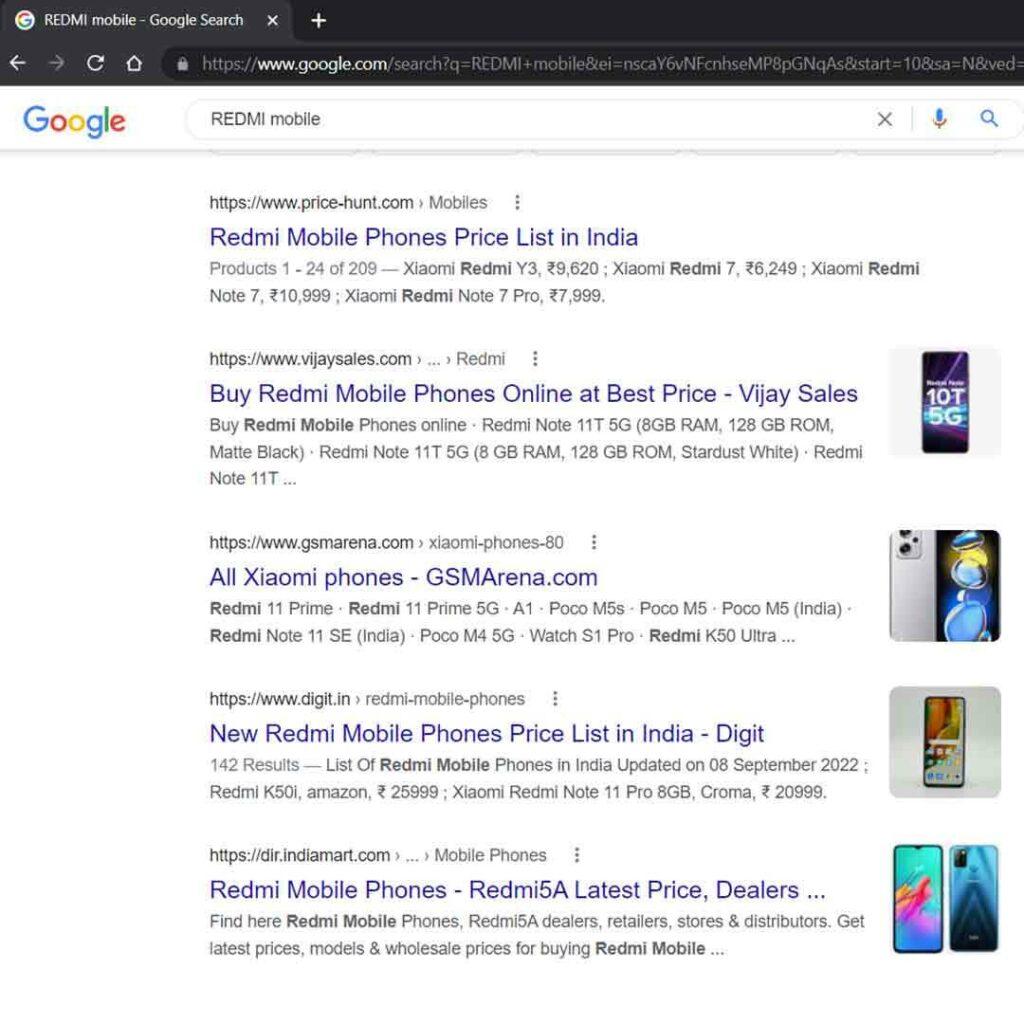Open New Redmi Mobile Phones Price List Digit
This screenshot has width=1024, height=1024.
487,733
